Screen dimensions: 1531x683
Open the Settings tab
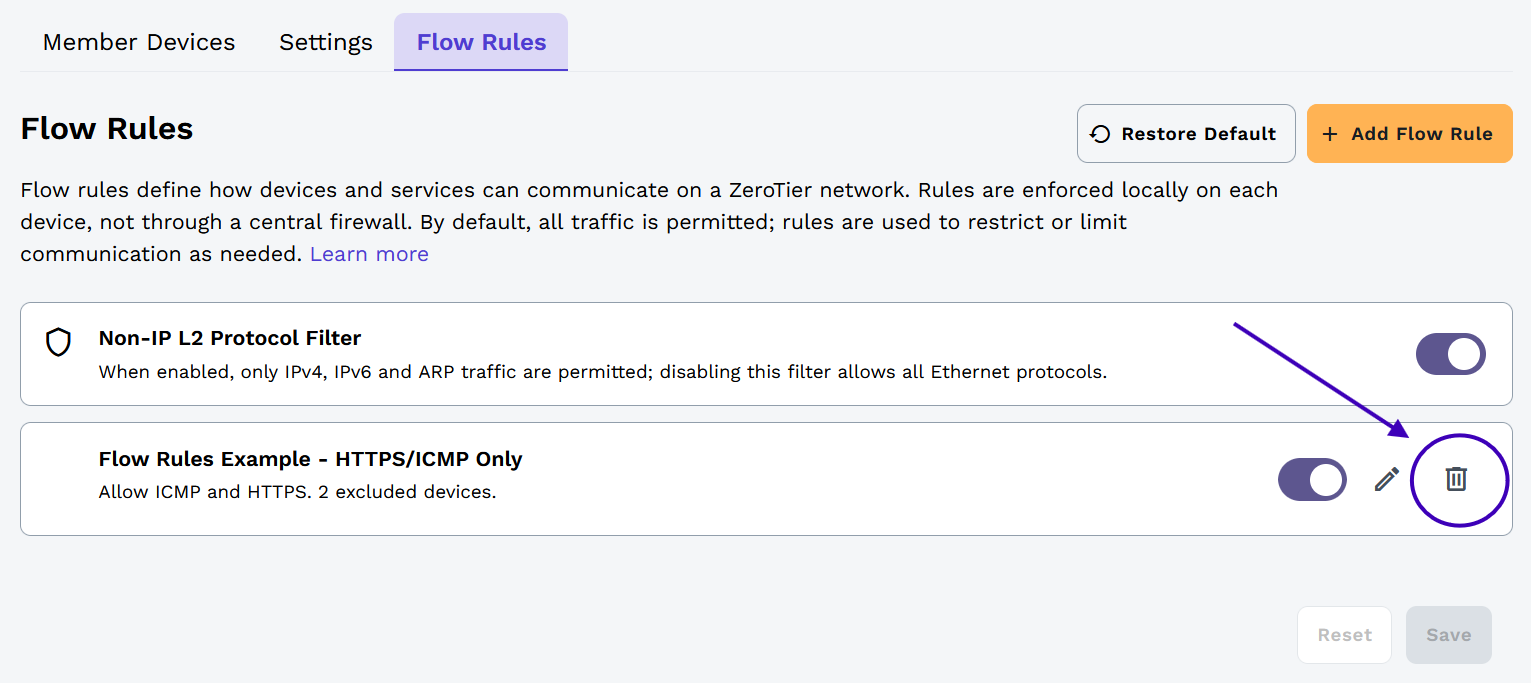pyautogui.click(x=325, y=42)
